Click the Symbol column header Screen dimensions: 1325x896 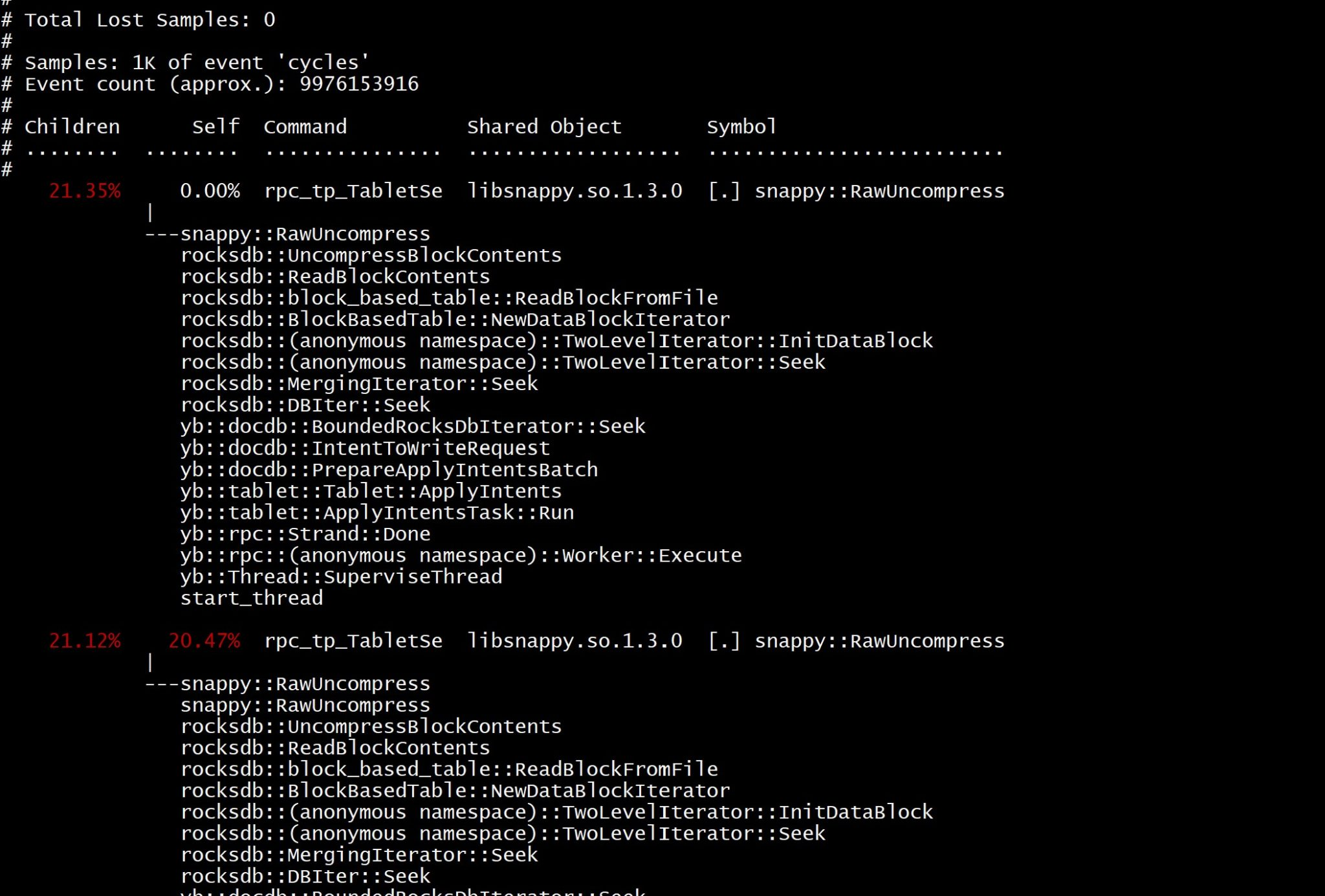click(741, 126)
